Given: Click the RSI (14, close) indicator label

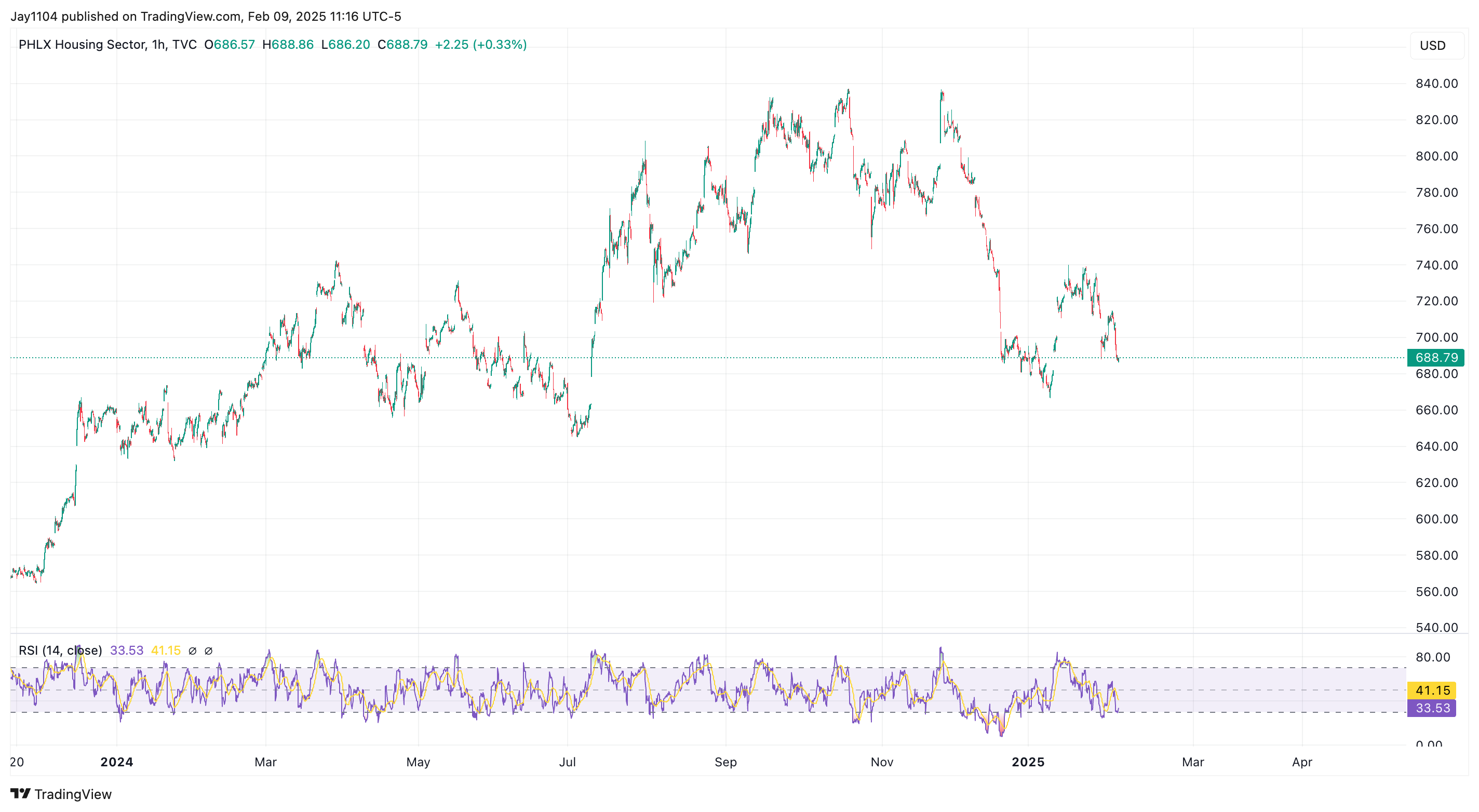Looking at the screenshot, I should [x=60, y=650].
